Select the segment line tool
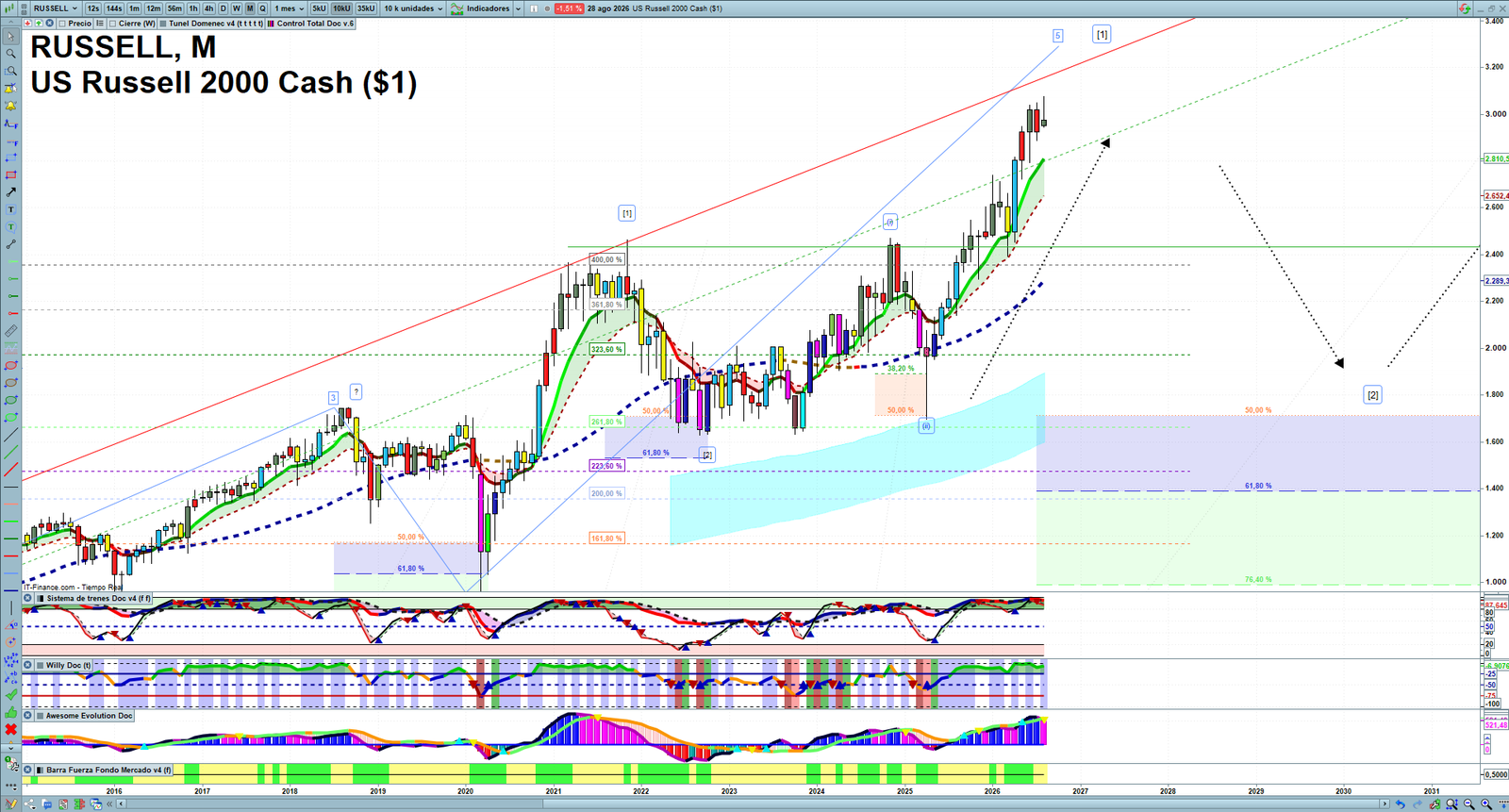The width and height of the screenshot is (1509, 812). pos(11,244)
